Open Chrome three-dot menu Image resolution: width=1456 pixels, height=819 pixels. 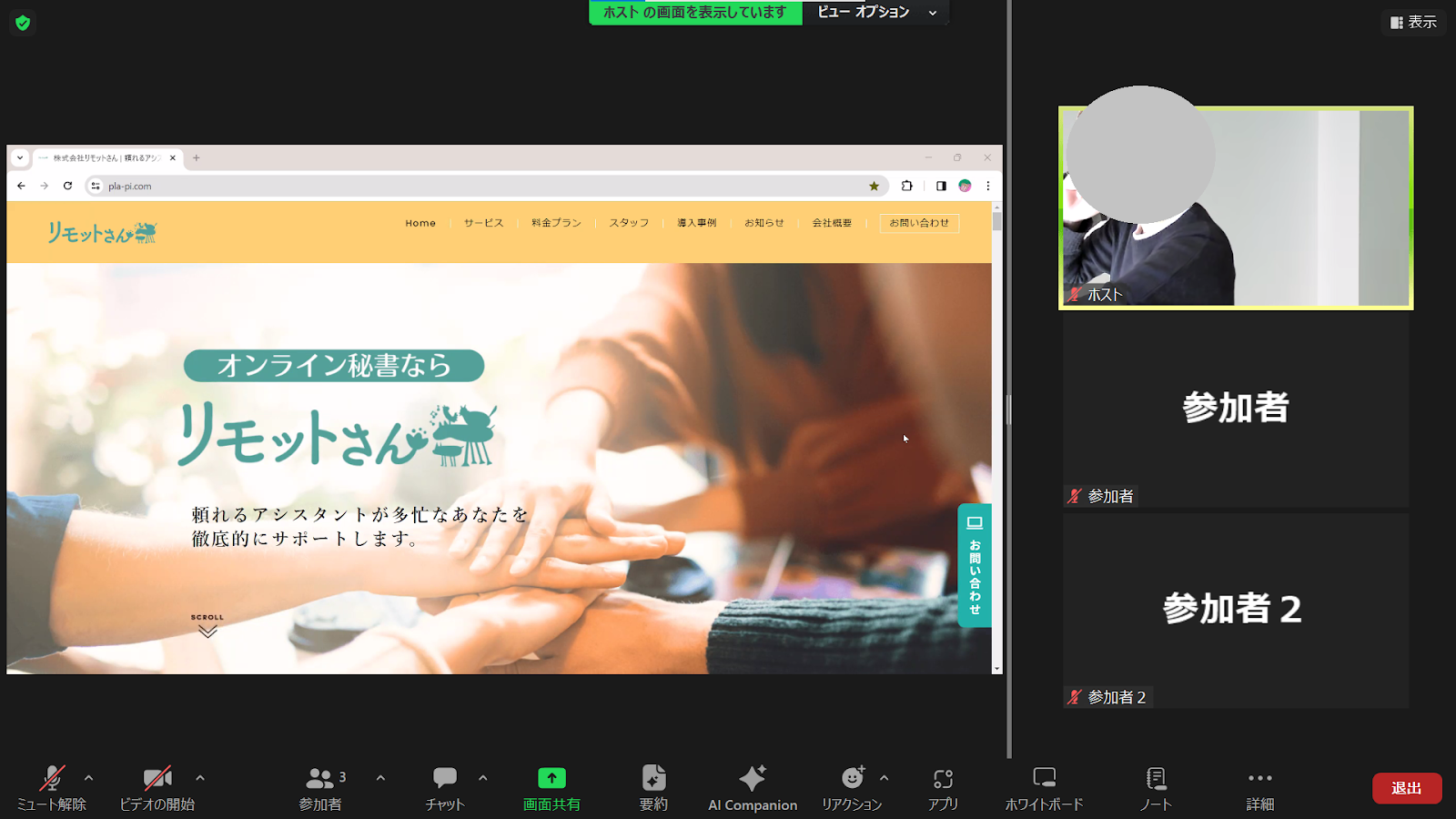[988, 186]
